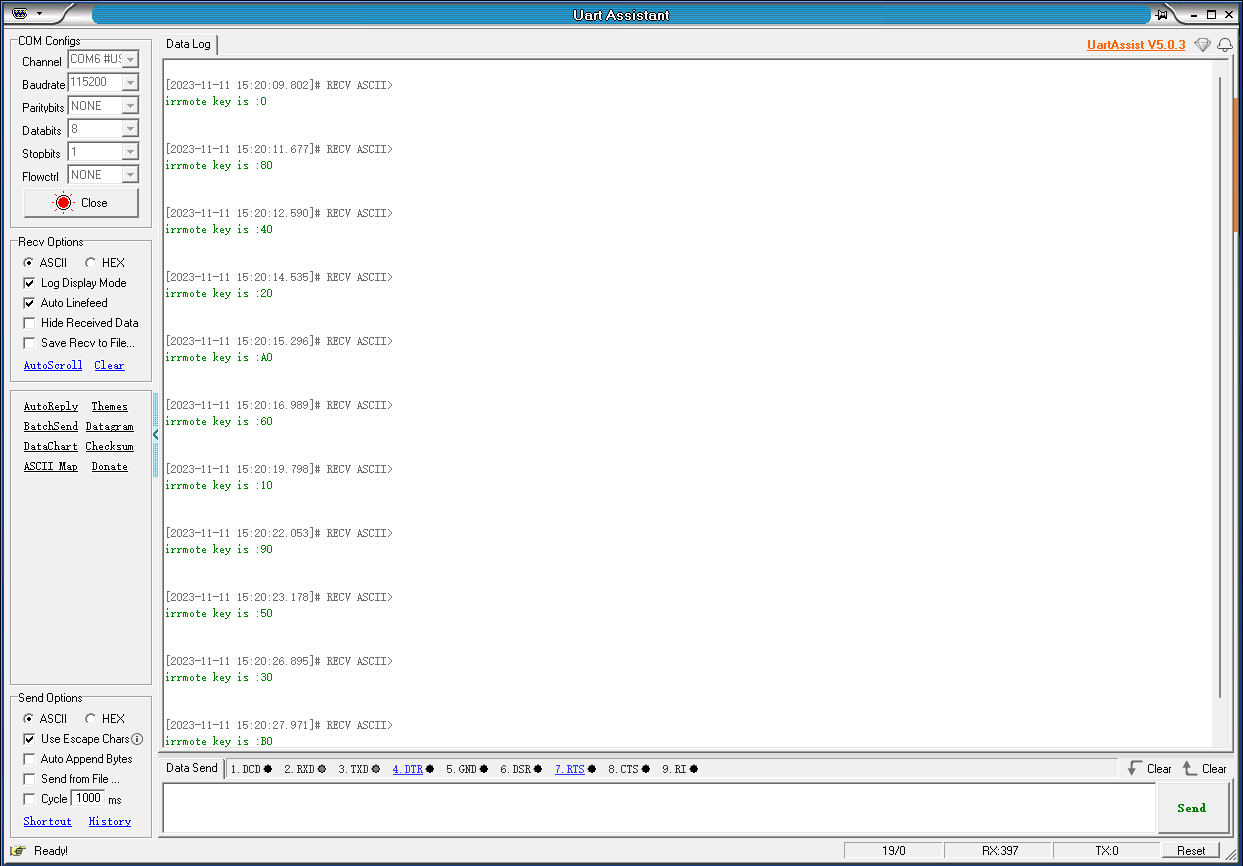Toggle Use Escape Chars checkbox
1243x866 pixels.
[x=29, y=739]
